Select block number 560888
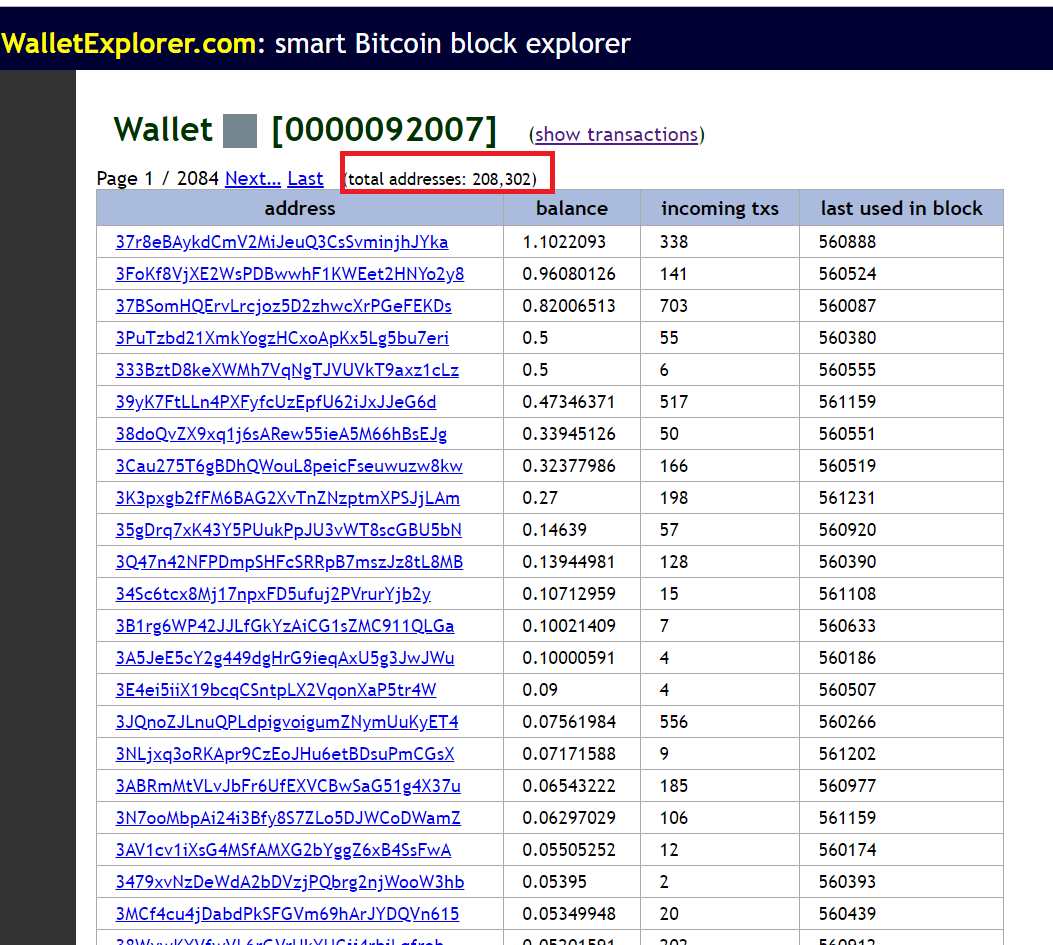 pyautogui.click(x=847, y=242)
